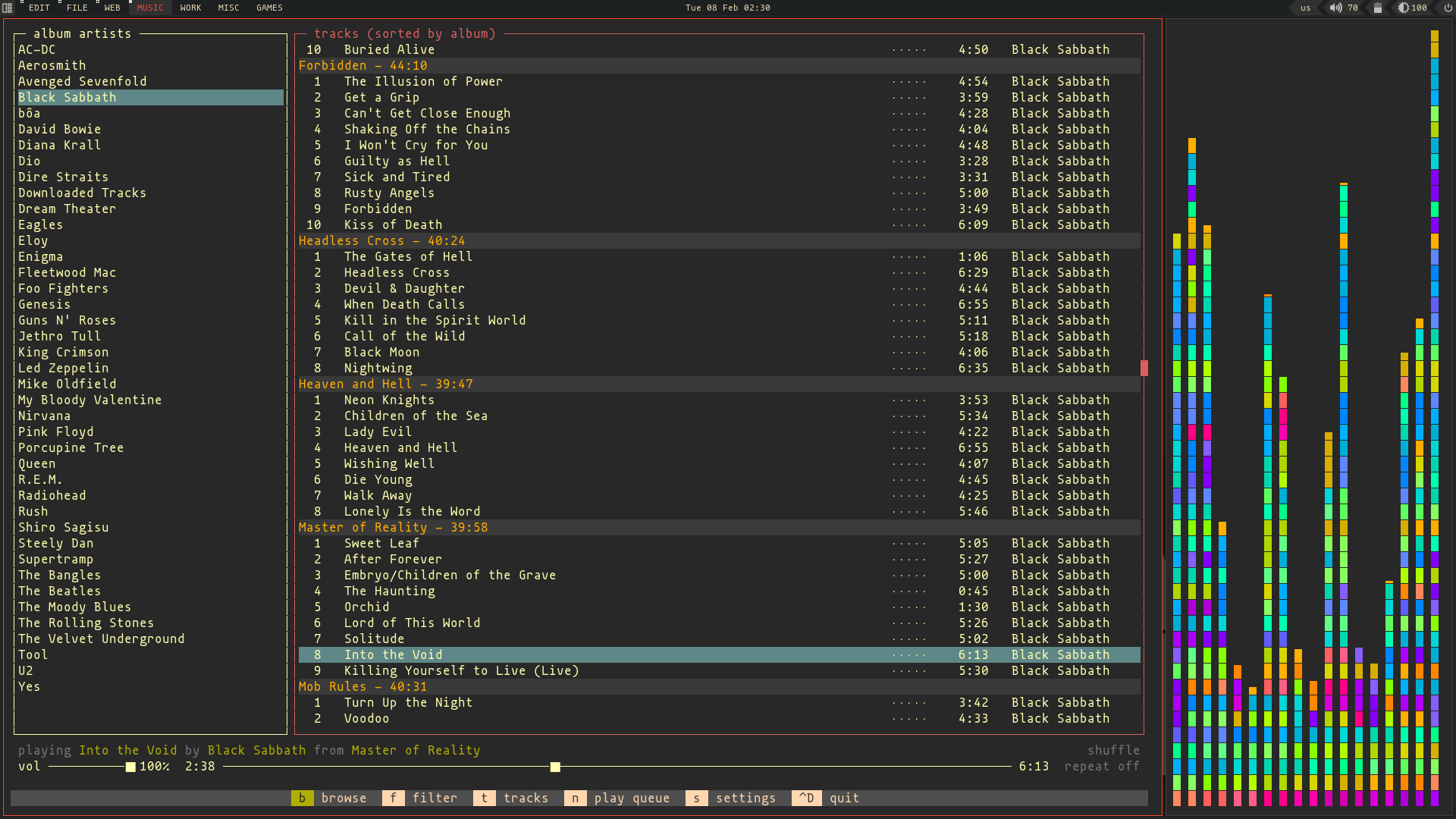Click the browse icon in bottom toolbar
Image resolution: width=1456 pixels, height=819 pixels.
click(301, 797)
